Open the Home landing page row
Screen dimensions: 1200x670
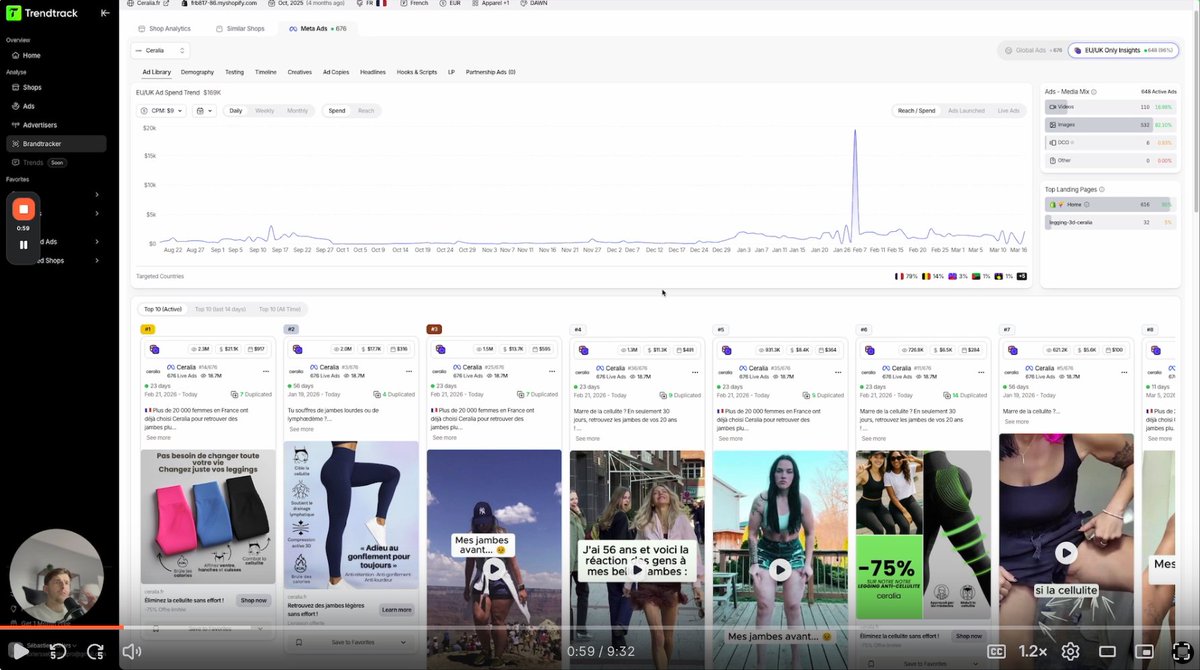tap(1109, 204)
